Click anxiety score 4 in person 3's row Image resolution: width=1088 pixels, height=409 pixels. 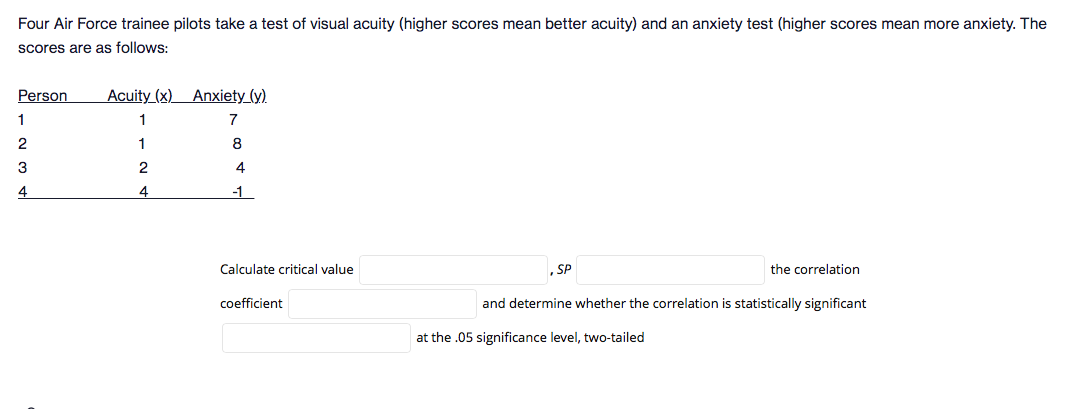tap(240, 167)
